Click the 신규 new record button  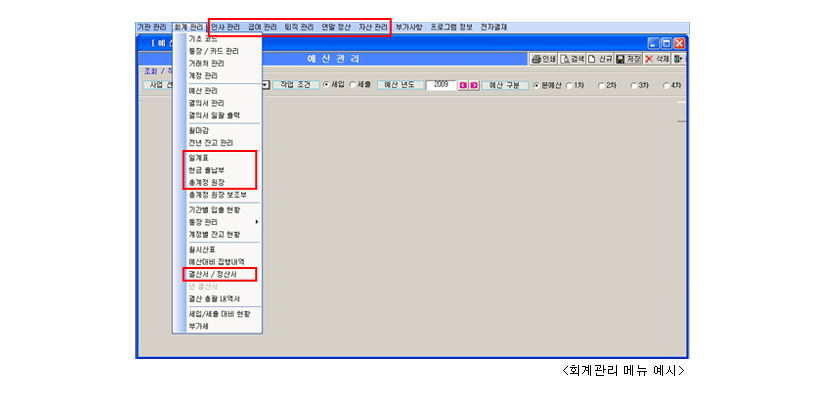pos(600,59)
